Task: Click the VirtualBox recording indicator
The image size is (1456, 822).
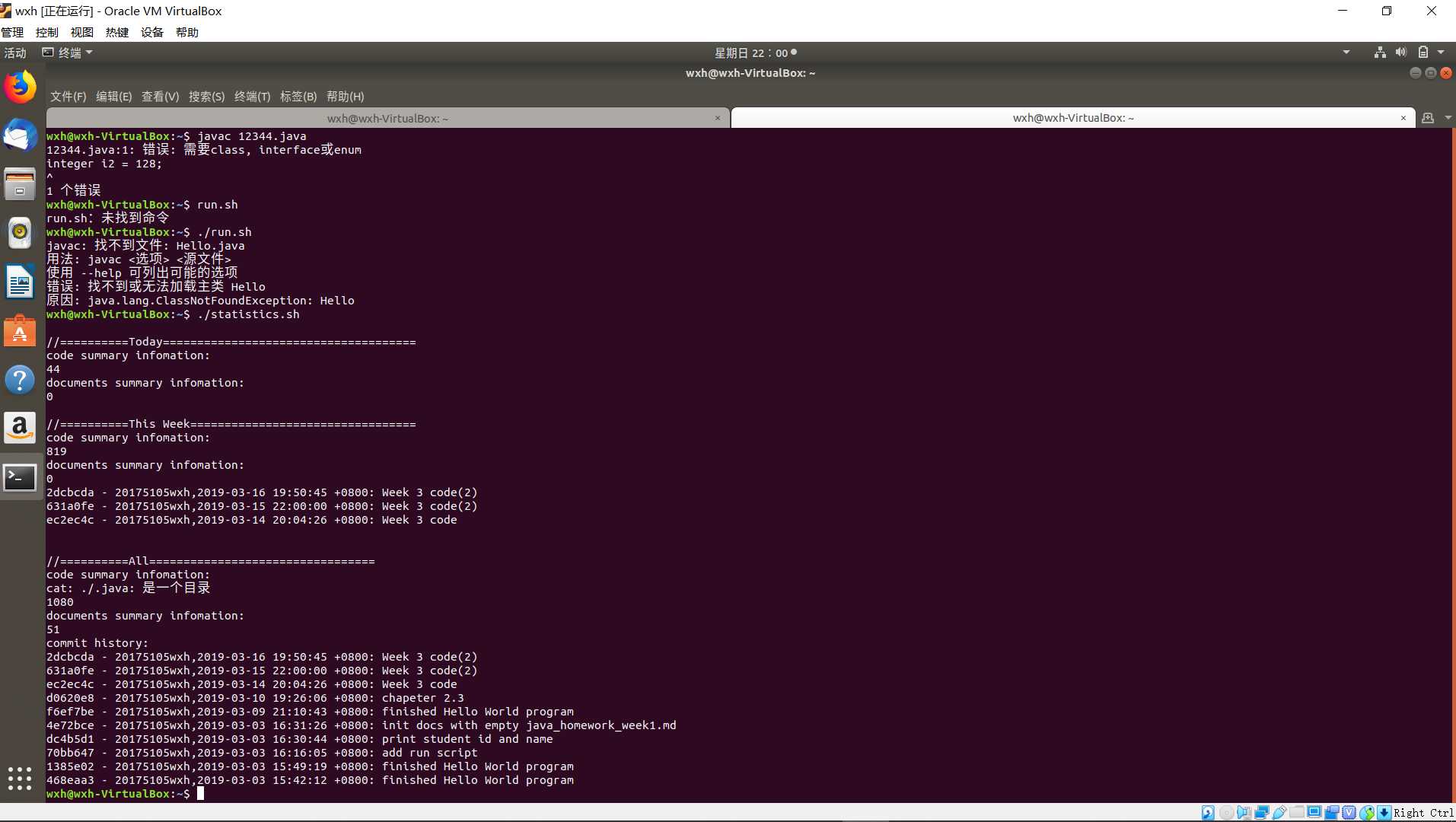Action: 1332,813
